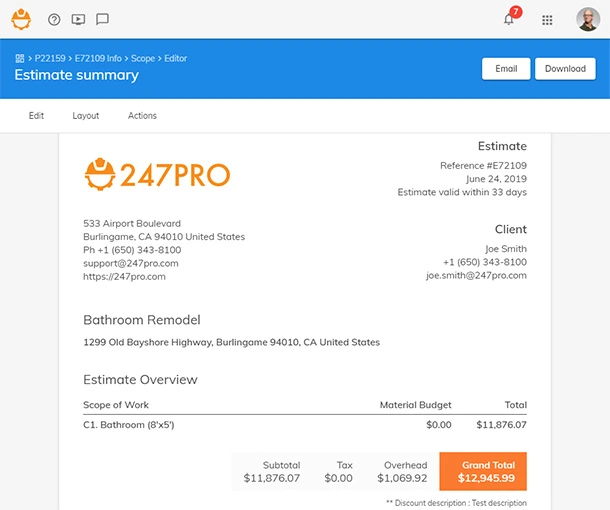The height and width of the screenshot is (510, 610).
Task: Click the orange Grand Total box
Action: (482, 472)
